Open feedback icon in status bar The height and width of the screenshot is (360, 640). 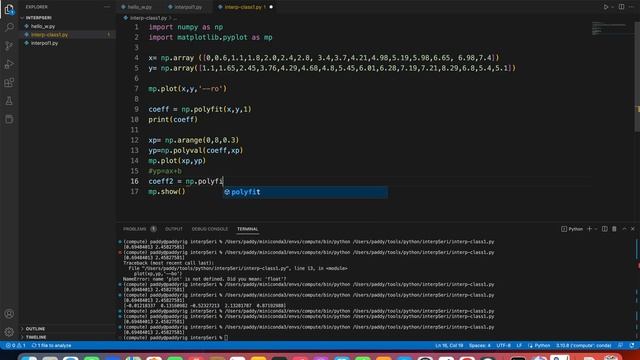coord(620,345)
